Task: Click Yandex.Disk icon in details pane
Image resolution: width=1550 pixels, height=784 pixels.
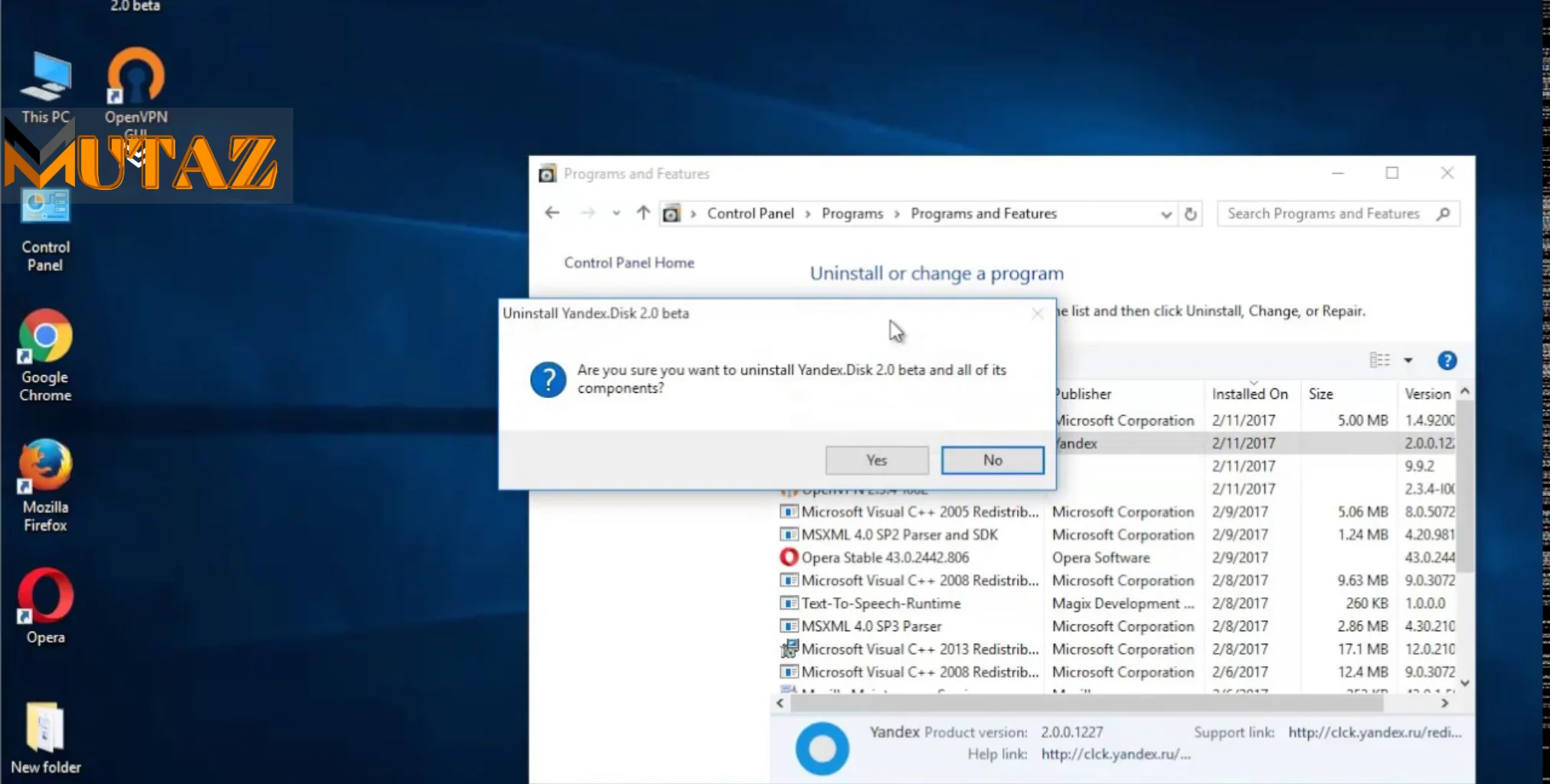Action: (822, 748)
